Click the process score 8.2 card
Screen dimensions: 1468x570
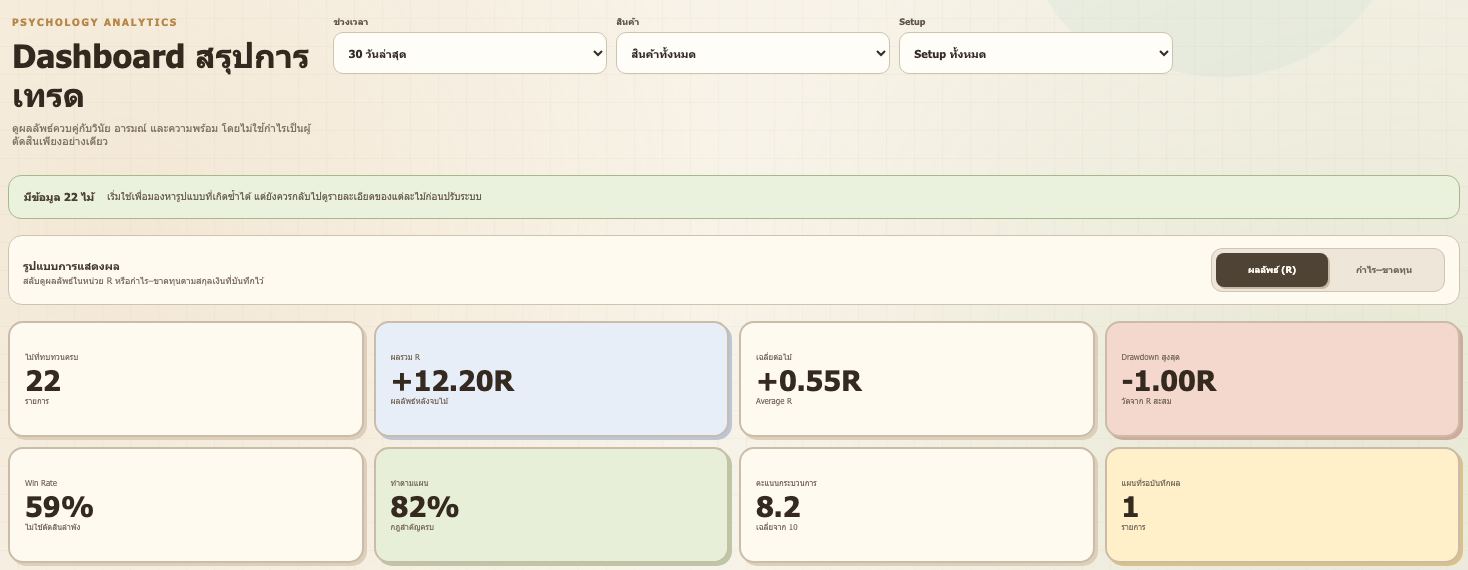917,505
